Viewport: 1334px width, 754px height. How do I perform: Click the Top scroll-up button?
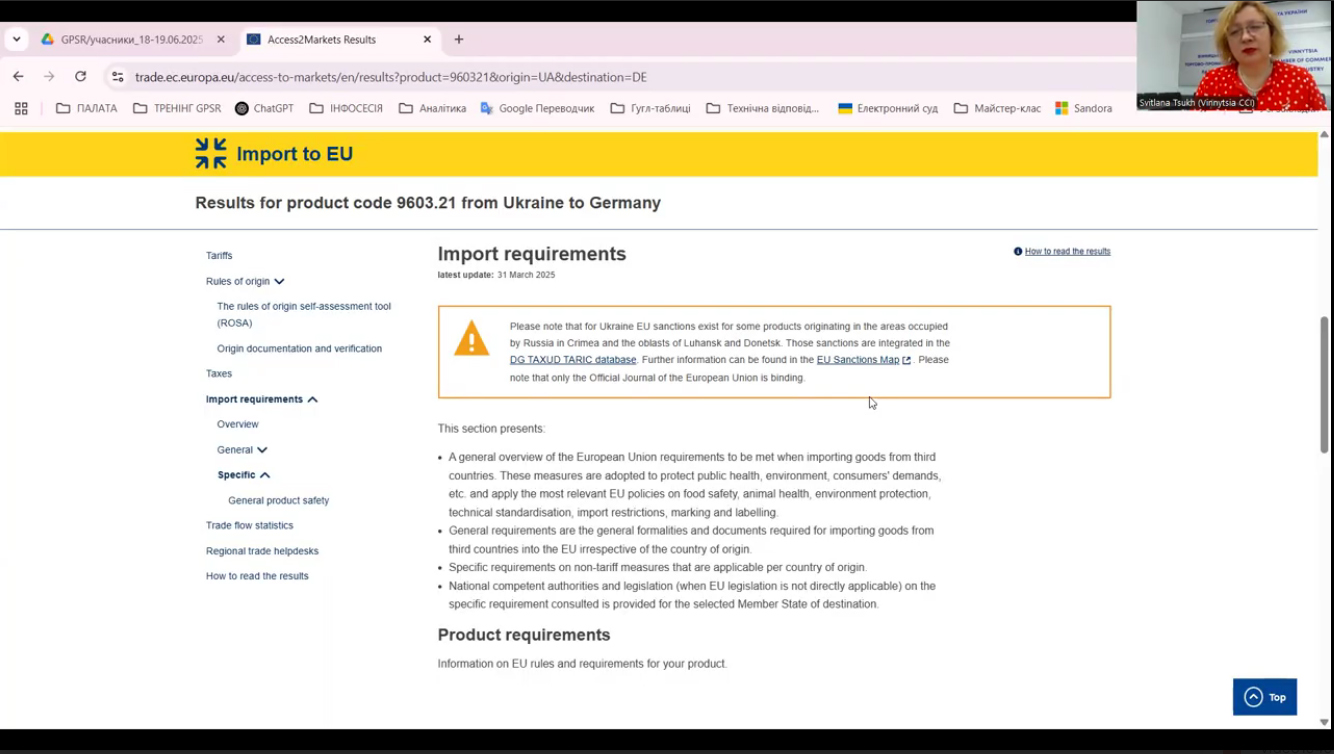1264,697
